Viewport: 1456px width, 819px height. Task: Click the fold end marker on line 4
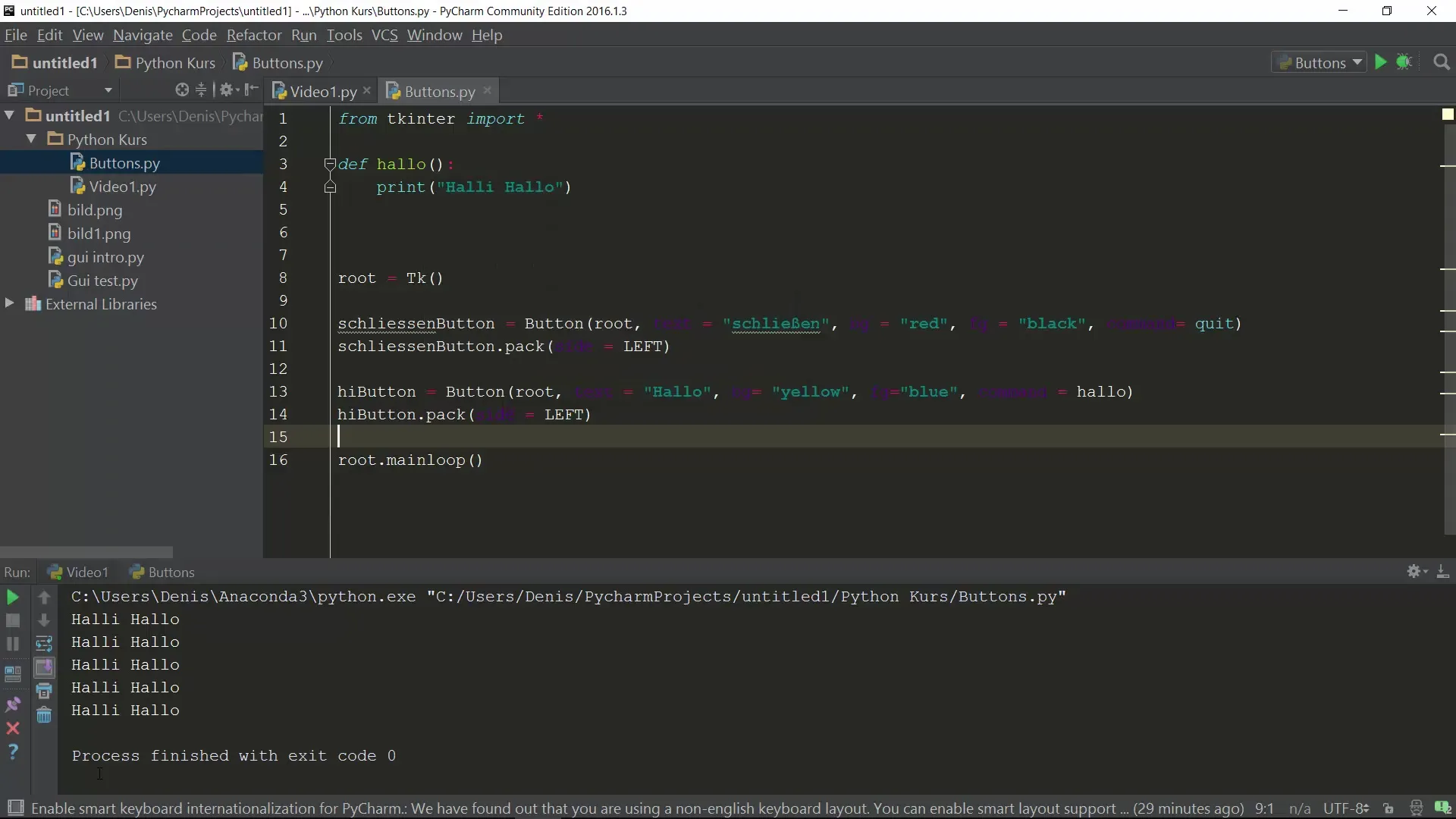click(x=330, y=187)
